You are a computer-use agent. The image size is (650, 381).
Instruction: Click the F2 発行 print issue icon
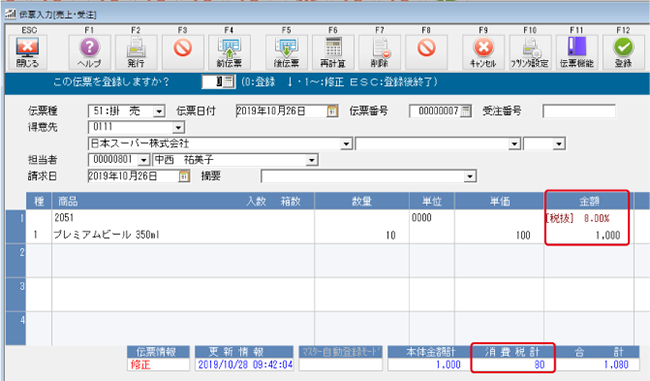pyautogui.click(x=136, y=52)
